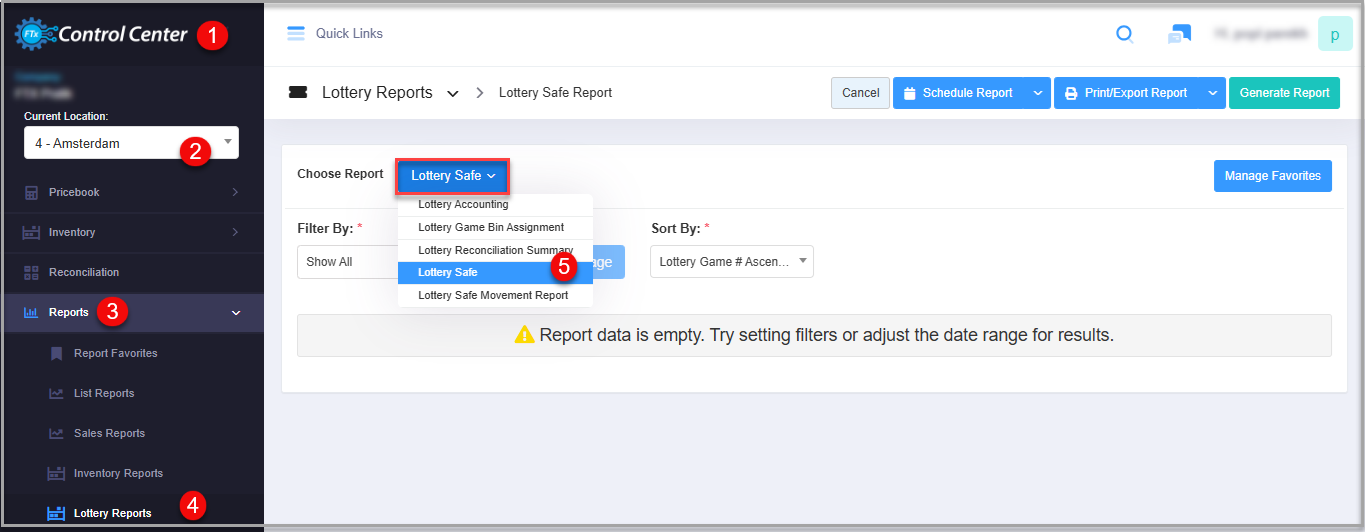Expand the Inventory sidebar section

click(x=72, y=232)
